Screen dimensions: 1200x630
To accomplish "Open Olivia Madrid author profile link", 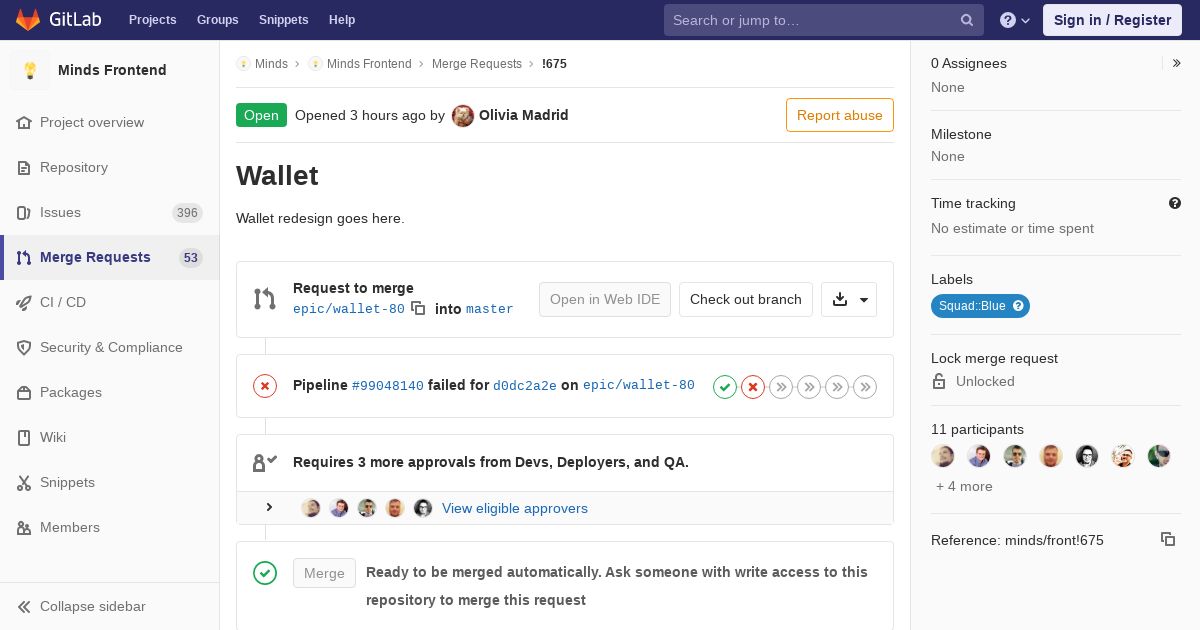I will (x=524, y=115).
